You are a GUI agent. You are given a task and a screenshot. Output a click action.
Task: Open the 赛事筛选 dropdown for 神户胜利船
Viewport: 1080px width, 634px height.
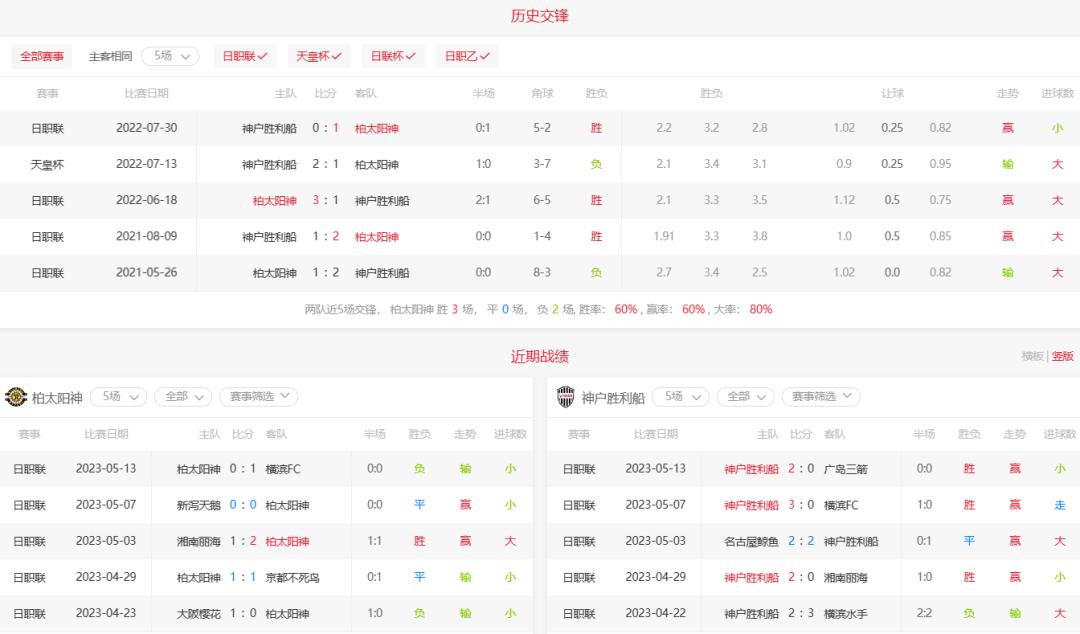tap(821, 396)
